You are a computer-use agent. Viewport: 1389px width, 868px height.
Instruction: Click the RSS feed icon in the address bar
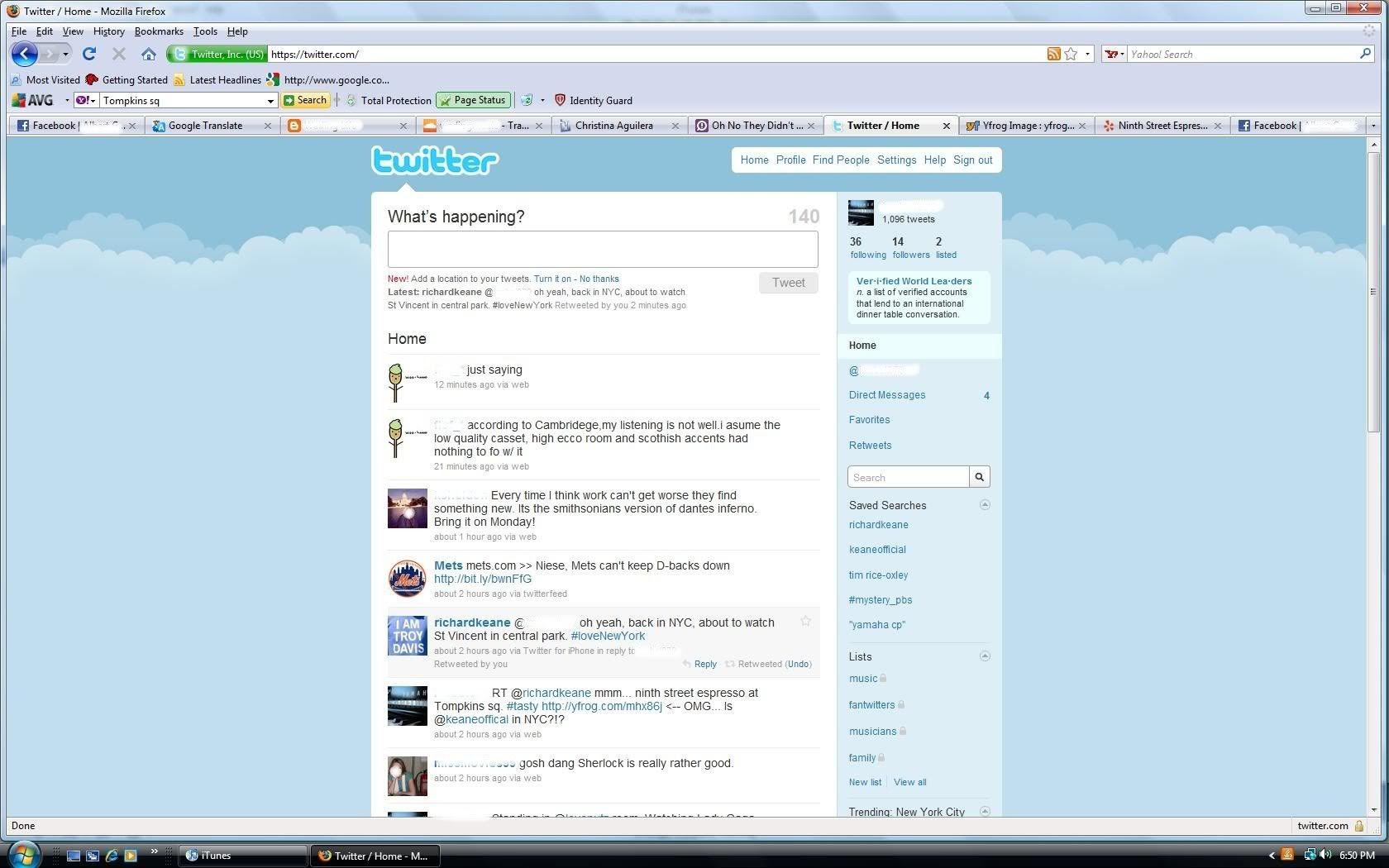coord(1053,55)
